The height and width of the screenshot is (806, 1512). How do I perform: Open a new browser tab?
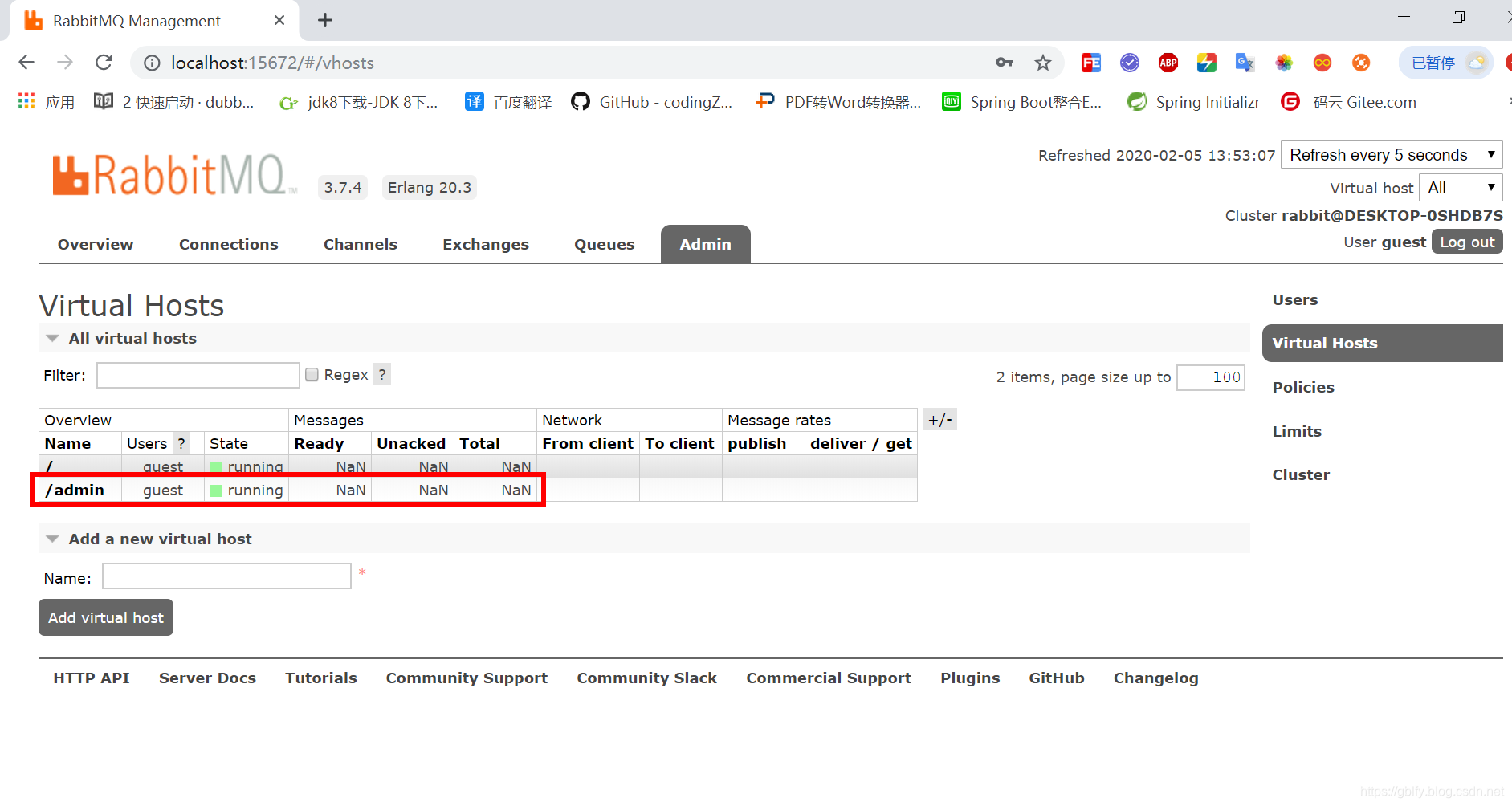click(x=325, y=20)
